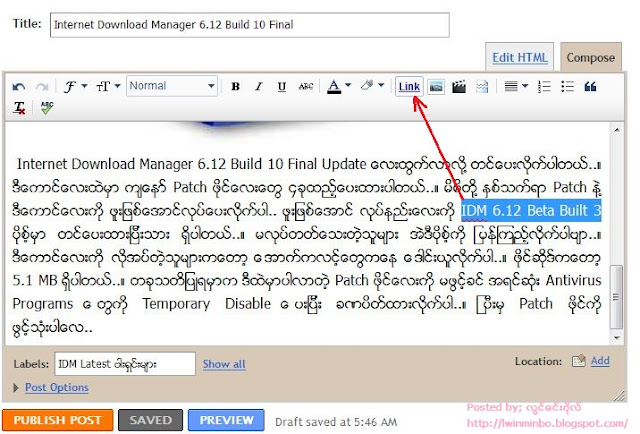This screenshot has width=640, height=434.
Task: Apply blockquote formatting
Action: (590, 87)
